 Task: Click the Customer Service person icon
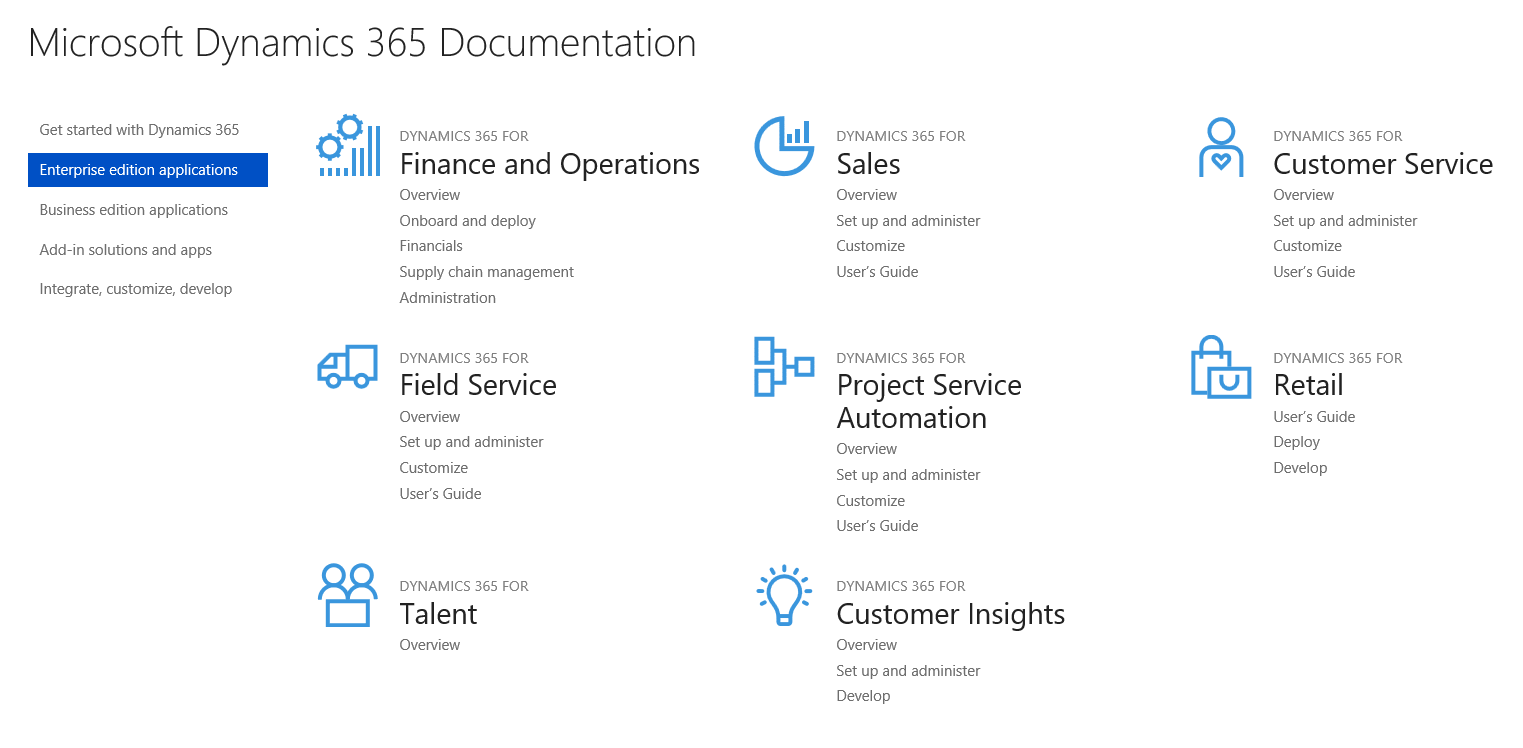[1221, 148]
